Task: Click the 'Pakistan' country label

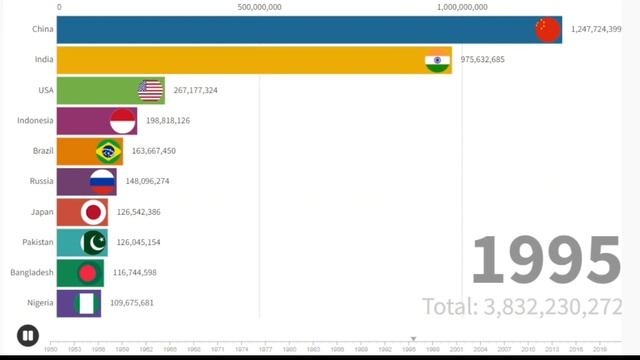Action: (38, 242)
